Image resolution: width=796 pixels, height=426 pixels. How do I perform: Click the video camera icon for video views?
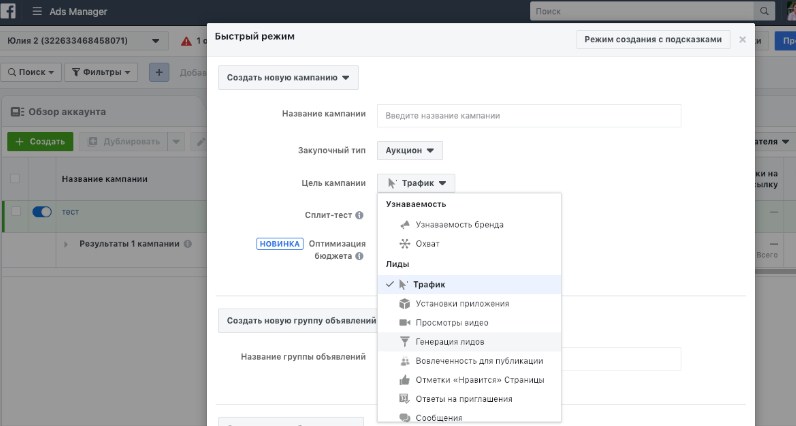[x=405, y=323]
